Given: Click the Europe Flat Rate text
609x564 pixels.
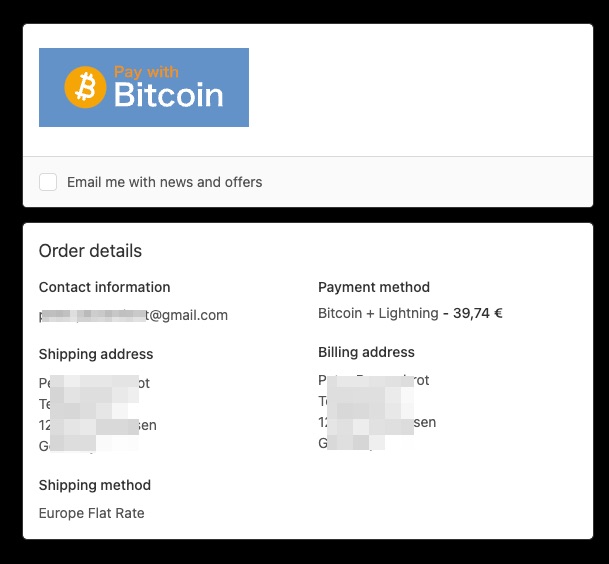Looking at the screenshot, I should click(92, 513).
